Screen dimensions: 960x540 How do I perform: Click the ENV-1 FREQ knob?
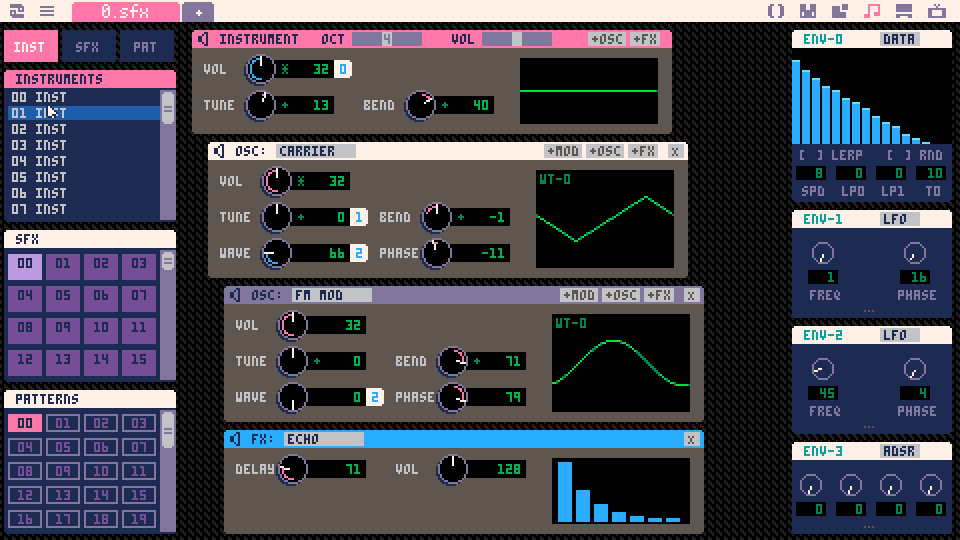tap(822, 253)
